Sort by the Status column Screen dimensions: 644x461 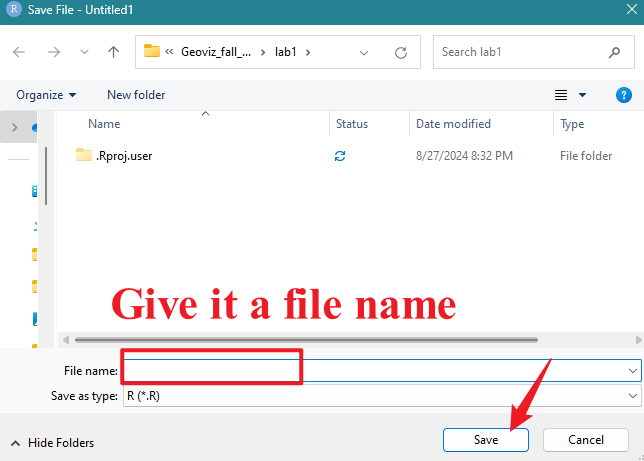pyautogui.click(x=352, y=124)
